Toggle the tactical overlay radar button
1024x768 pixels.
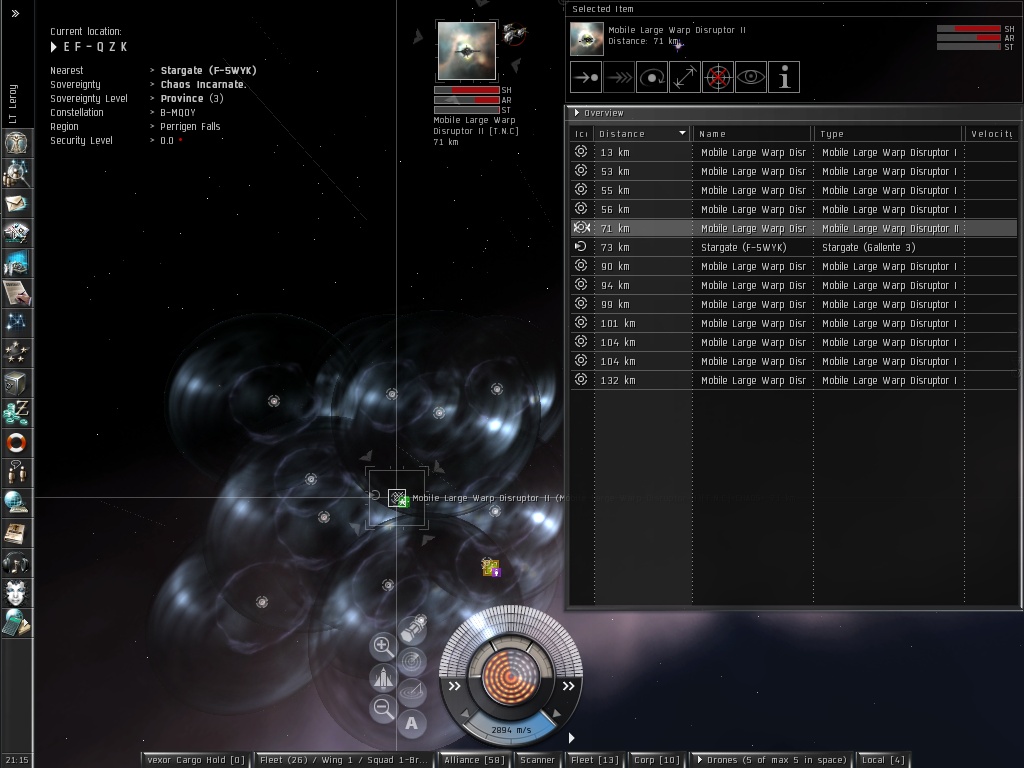pos(411,661)
